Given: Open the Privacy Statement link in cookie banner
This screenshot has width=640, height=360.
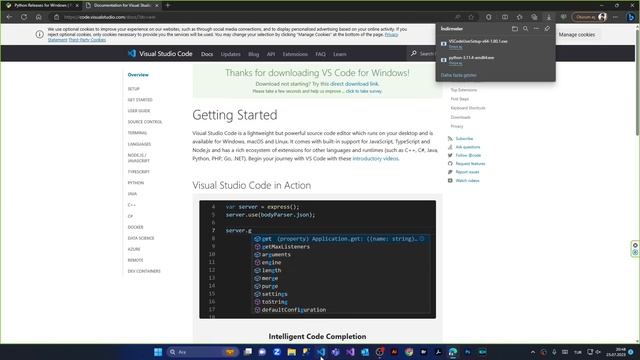Looking at the screenshot, I should [x=391, y=35].
